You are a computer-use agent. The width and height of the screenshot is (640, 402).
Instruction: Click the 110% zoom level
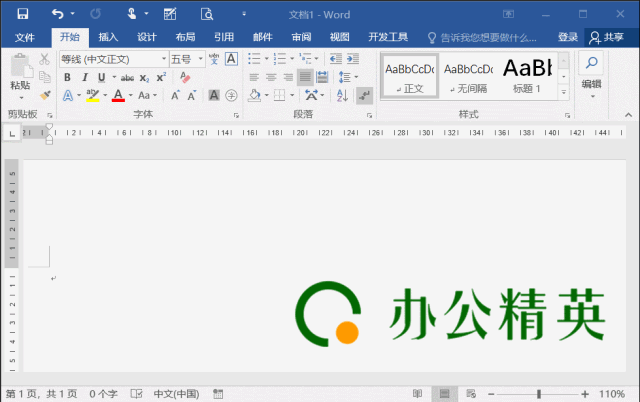[x=611, y=394]
